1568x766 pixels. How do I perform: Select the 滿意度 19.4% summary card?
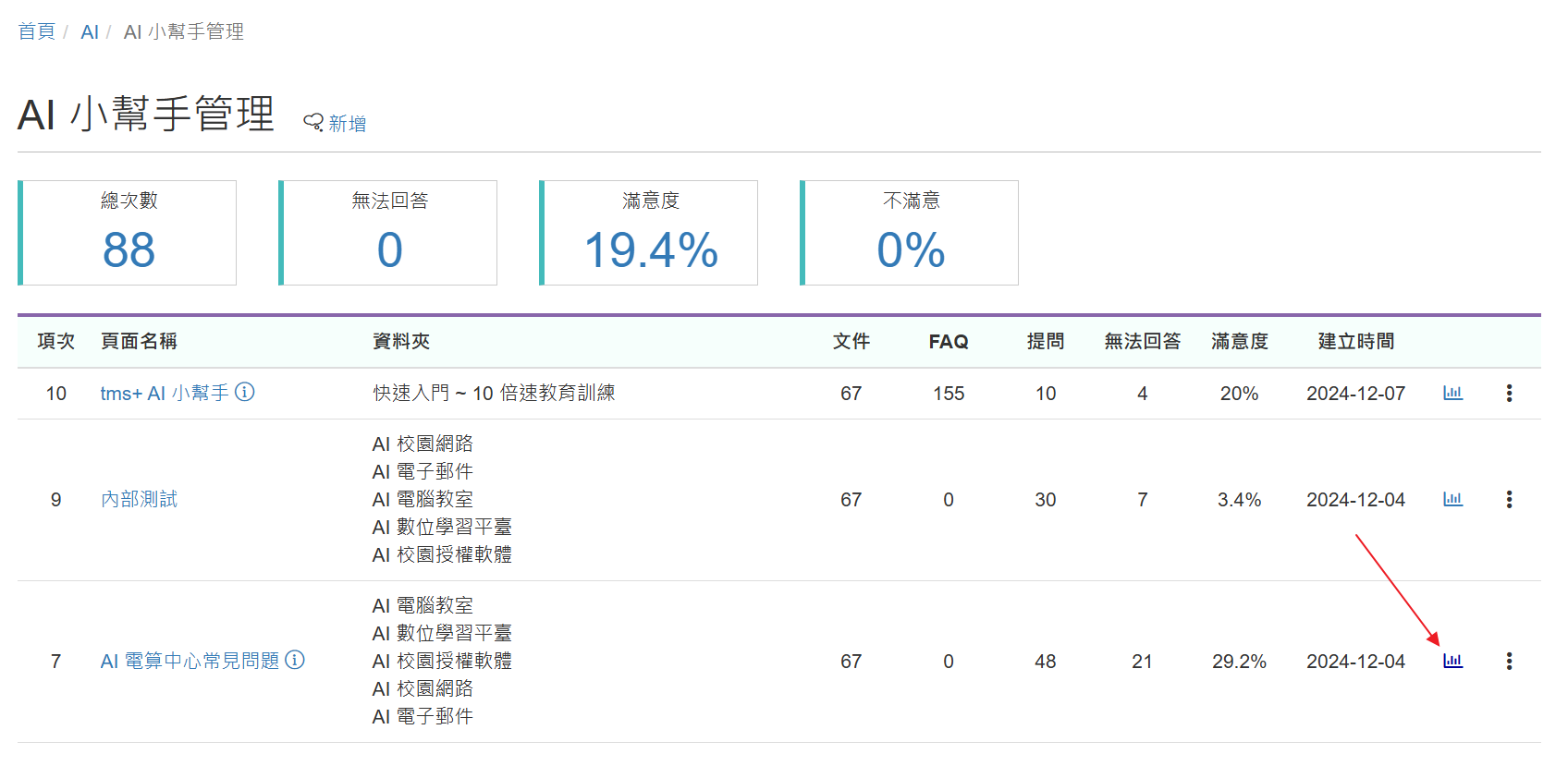pyautogui.click(x=650, y=233)
